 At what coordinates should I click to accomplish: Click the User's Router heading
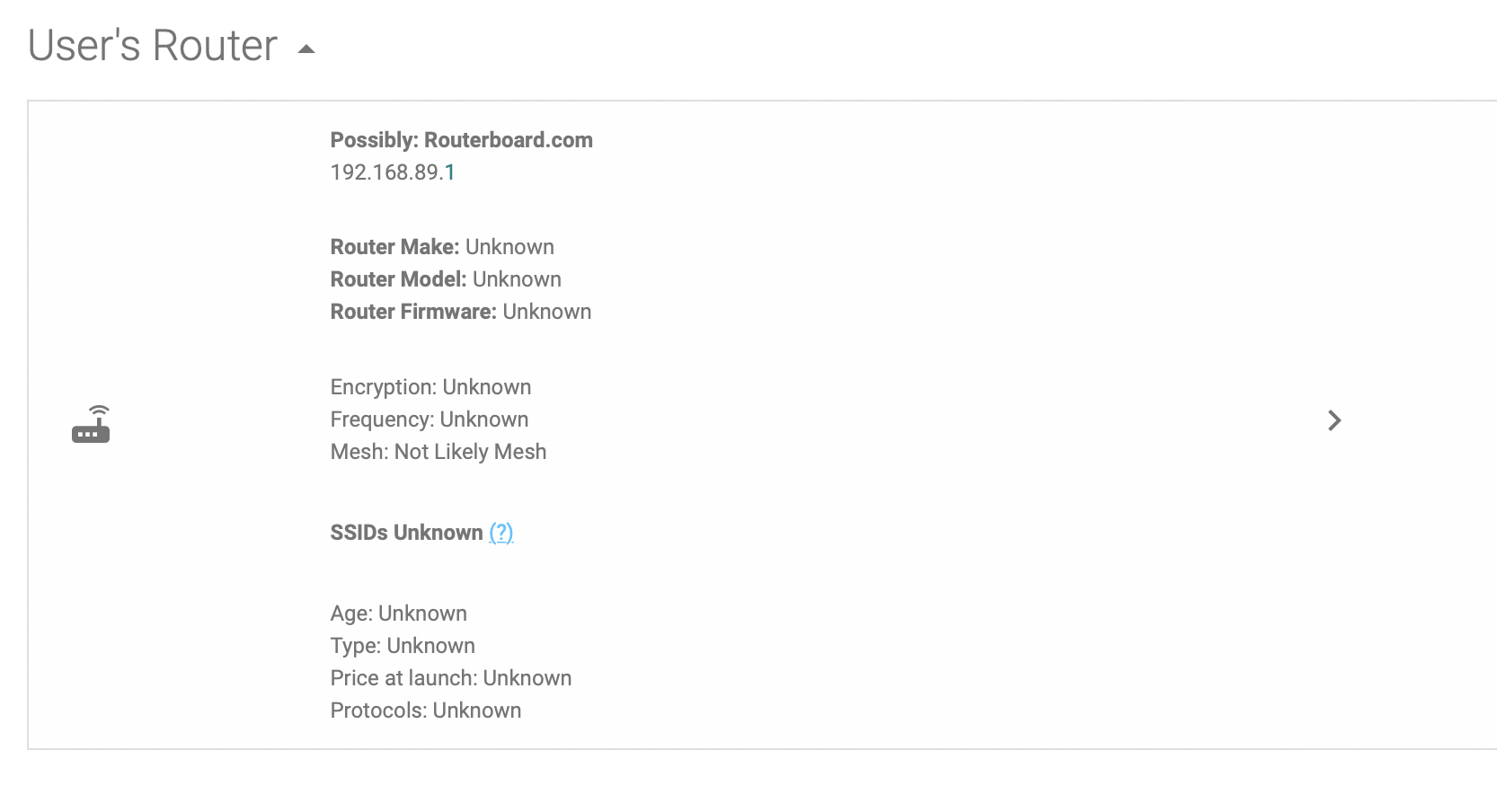[x=153, y=45]
